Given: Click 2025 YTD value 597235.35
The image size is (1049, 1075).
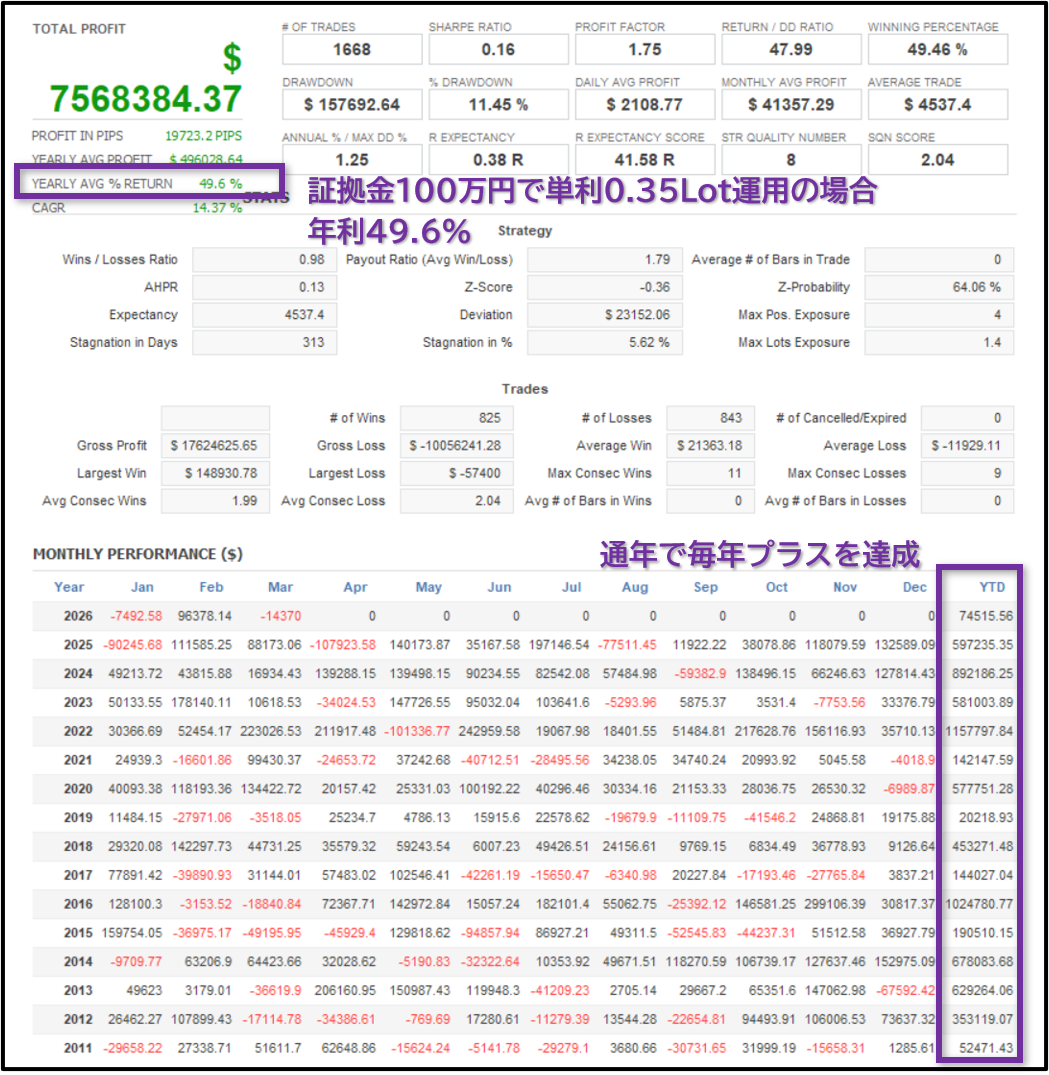Looking at the screenshot, I should point(982,645).
